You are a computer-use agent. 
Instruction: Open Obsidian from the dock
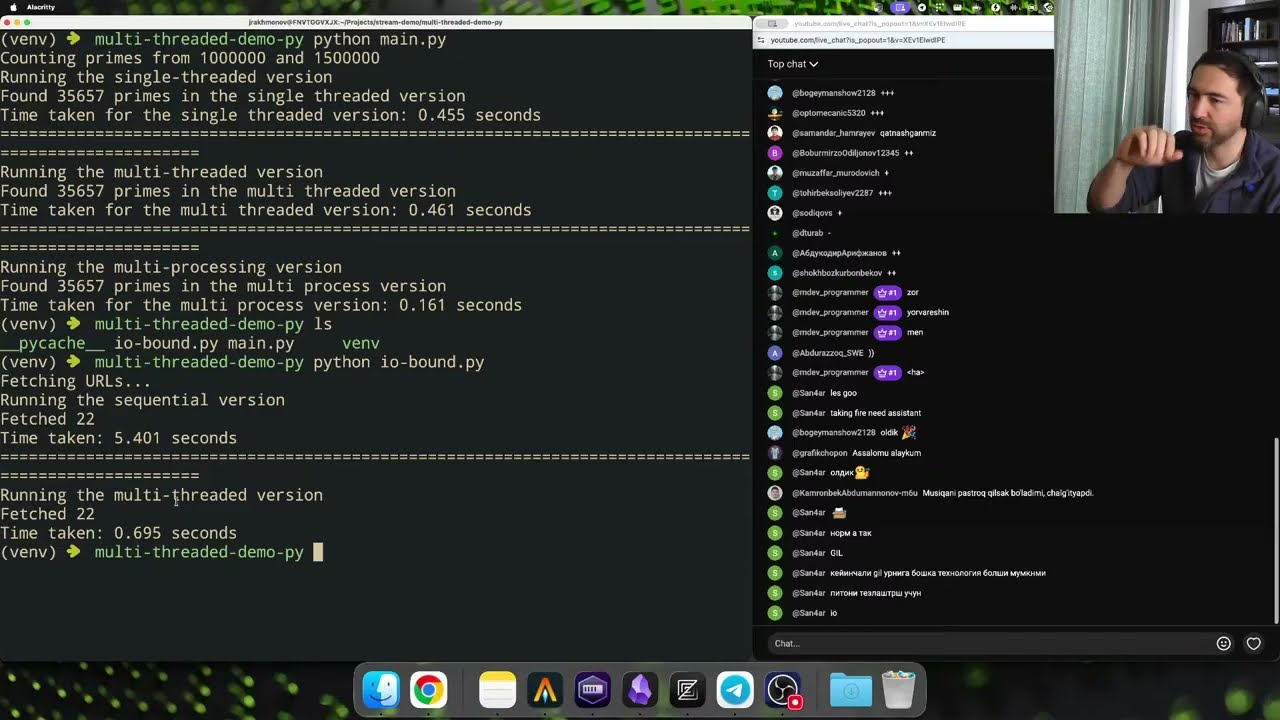tap(640, 690)
